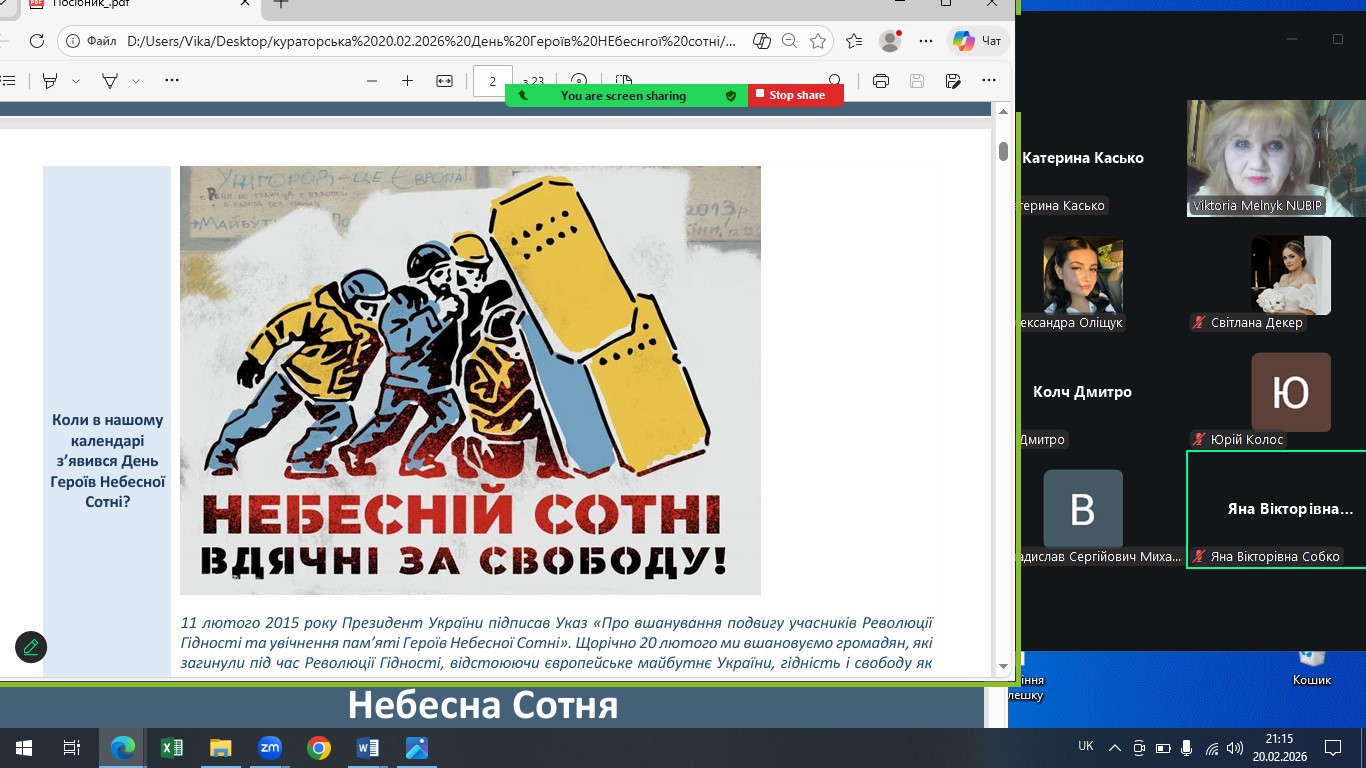Click the PDF print icon
The image size is (1366, 768).
click(880, 81)
